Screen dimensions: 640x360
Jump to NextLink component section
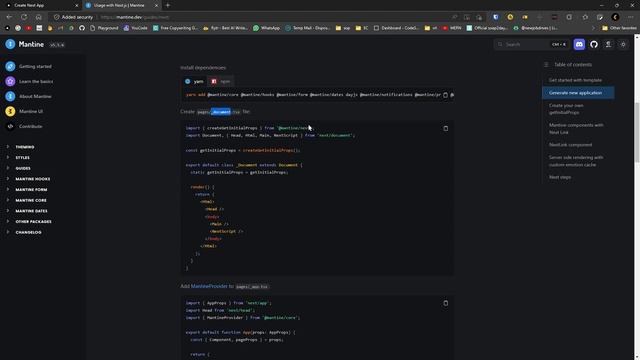pos(570,144)
